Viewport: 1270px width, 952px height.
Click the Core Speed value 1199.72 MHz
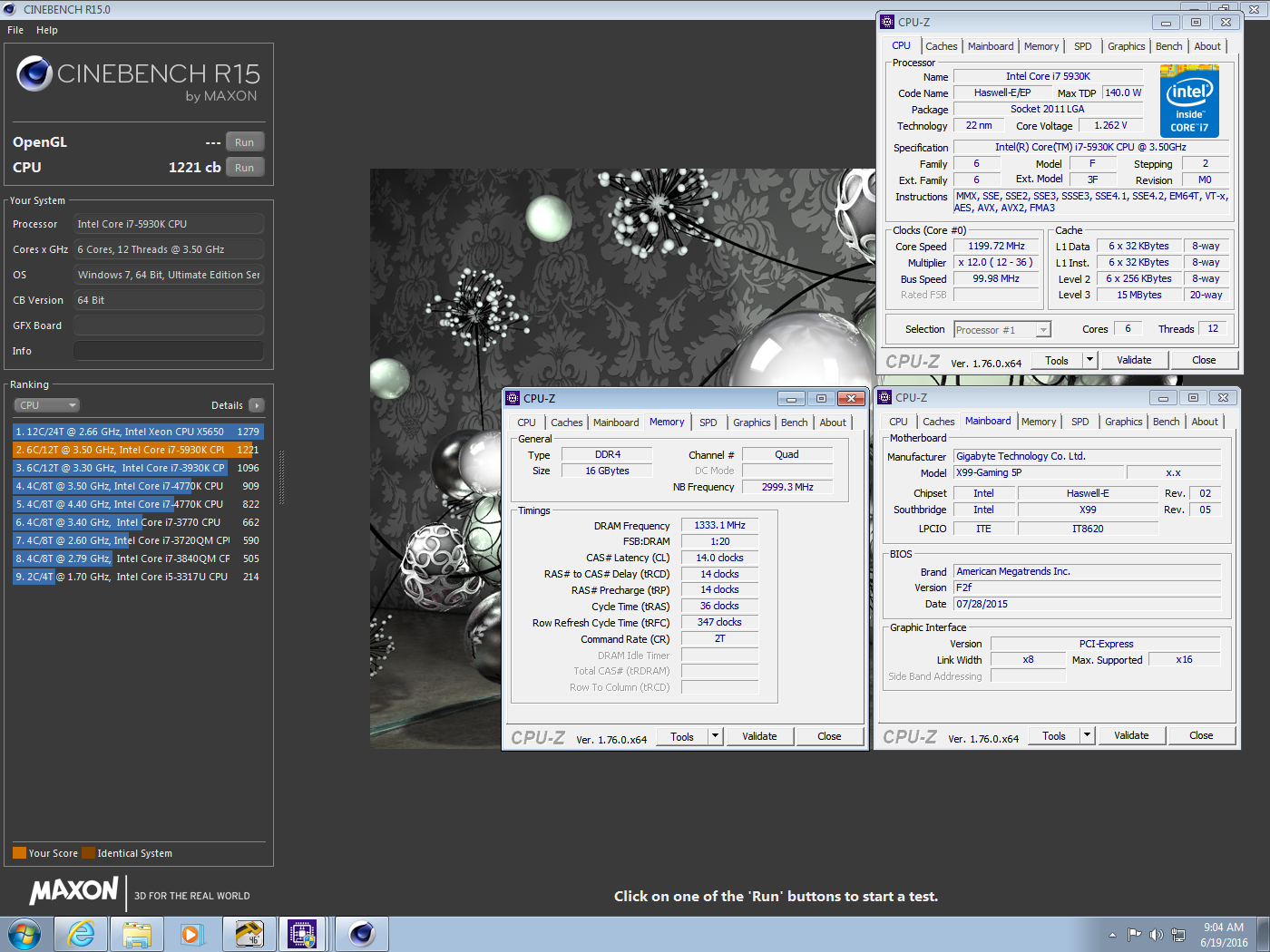click(996, 246)
